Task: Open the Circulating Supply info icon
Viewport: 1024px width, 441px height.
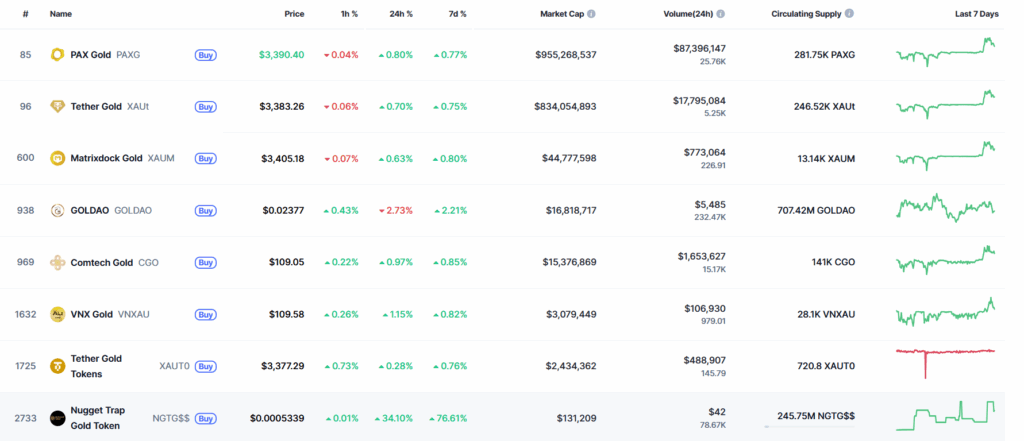Action: coord(849,14)
